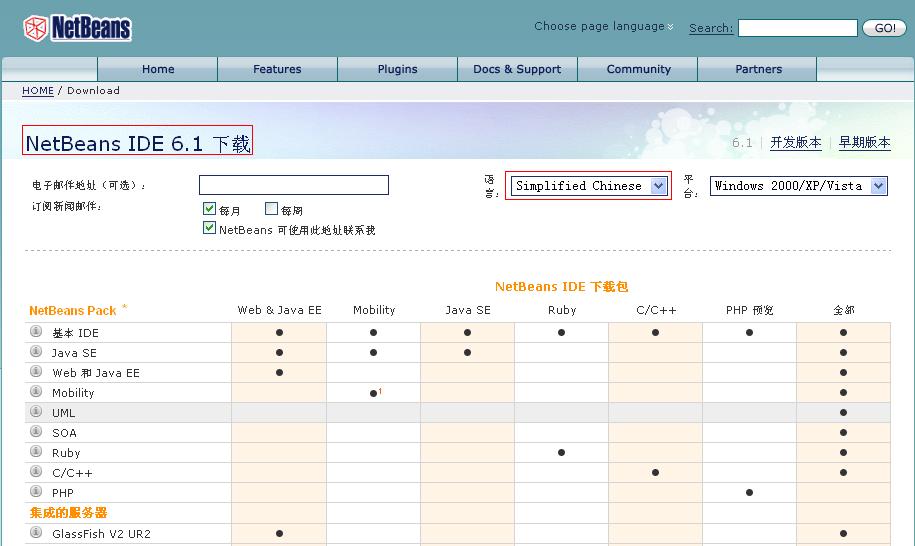The image size is (915, 546).
Task: Go to the Features tab
Action: pos(277,69)
